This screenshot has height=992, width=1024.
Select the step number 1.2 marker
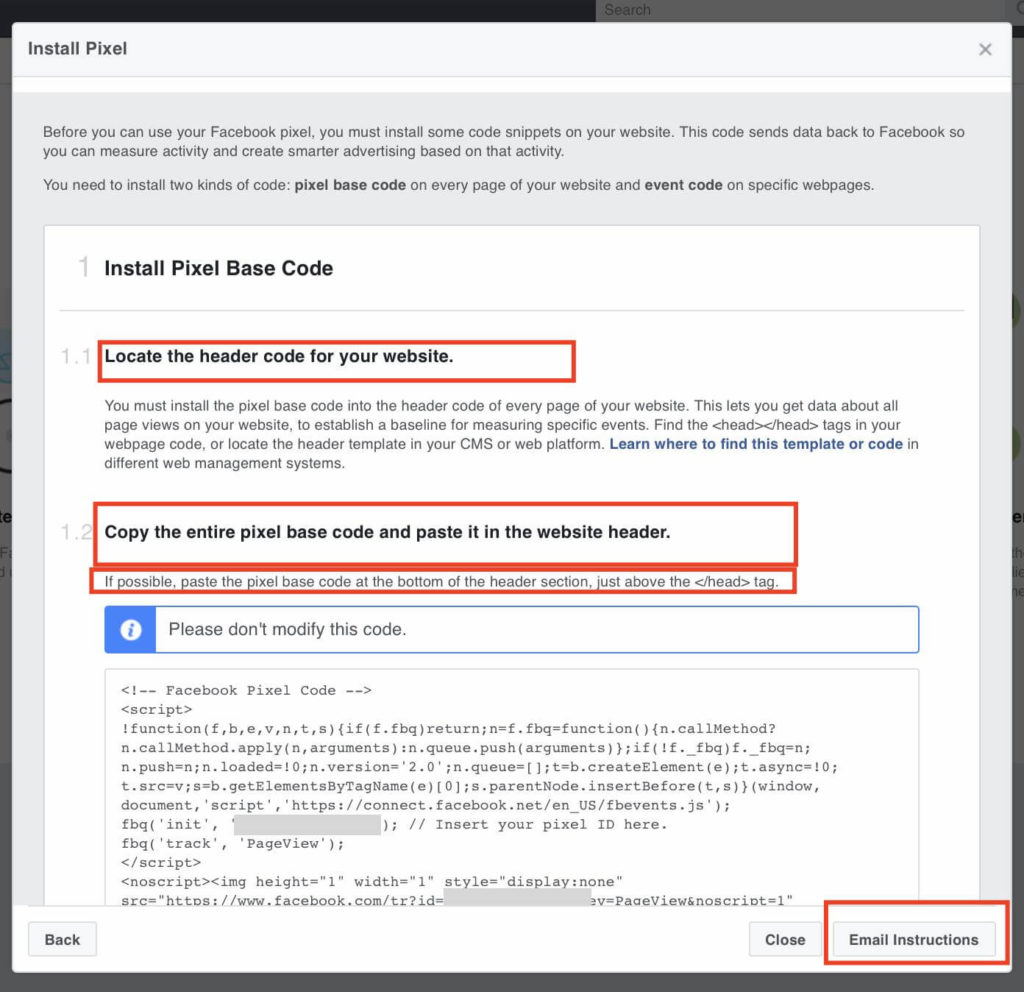click(77, 532)
